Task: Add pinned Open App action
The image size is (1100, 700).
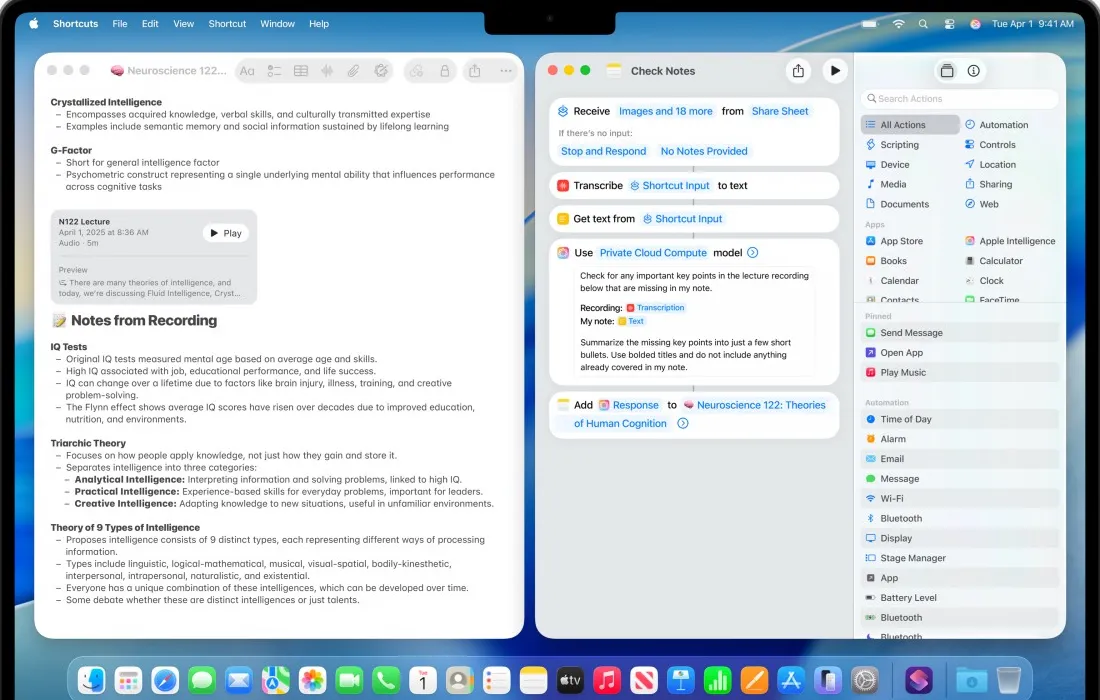Action: pos(960,353)
